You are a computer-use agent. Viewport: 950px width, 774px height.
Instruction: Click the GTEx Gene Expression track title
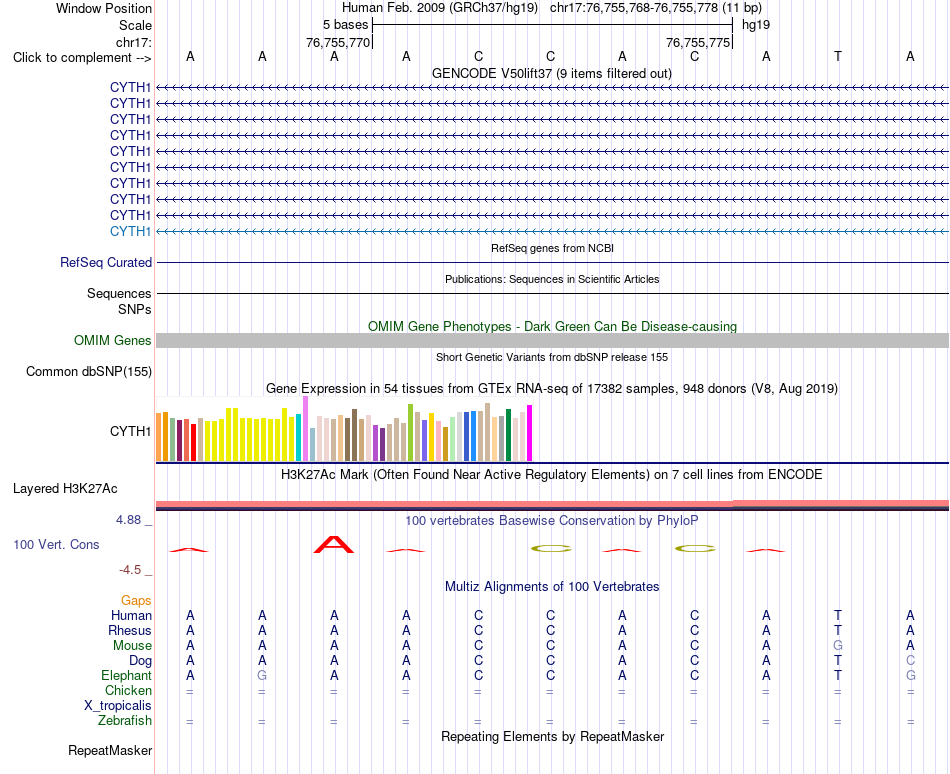point(552,388)
